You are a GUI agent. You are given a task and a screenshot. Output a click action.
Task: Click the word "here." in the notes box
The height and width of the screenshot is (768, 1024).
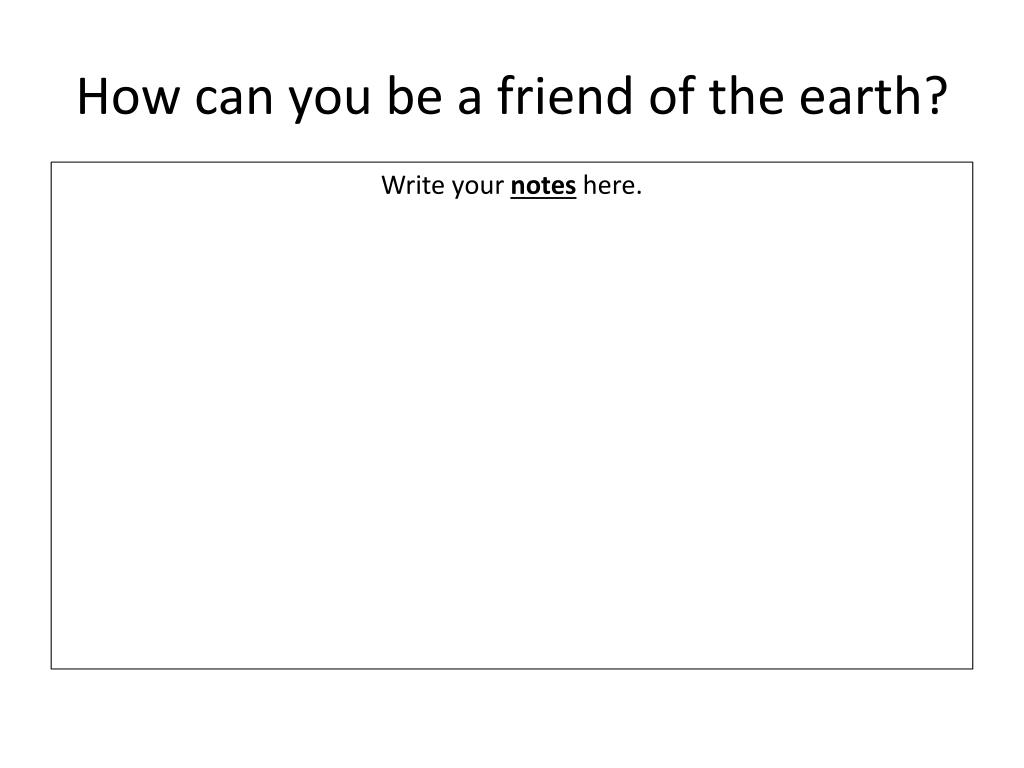[x=613, y=185]
